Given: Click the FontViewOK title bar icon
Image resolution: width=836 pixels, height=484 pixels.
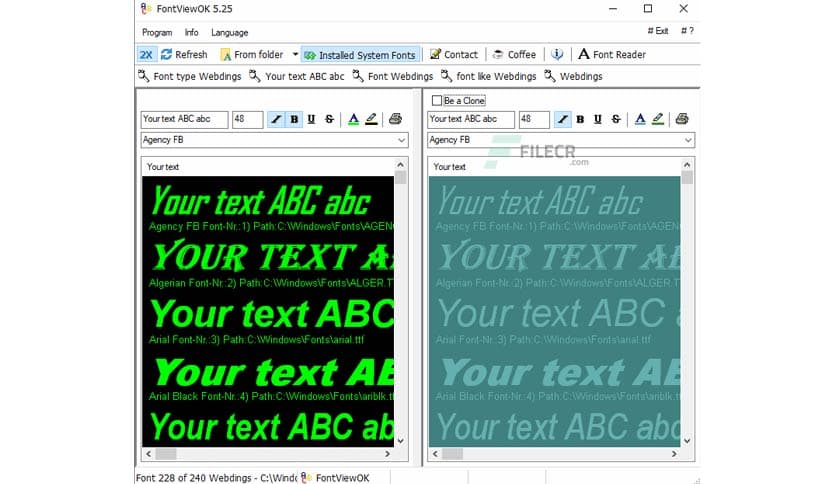Looking at the screenshot, I should (146, 9).
